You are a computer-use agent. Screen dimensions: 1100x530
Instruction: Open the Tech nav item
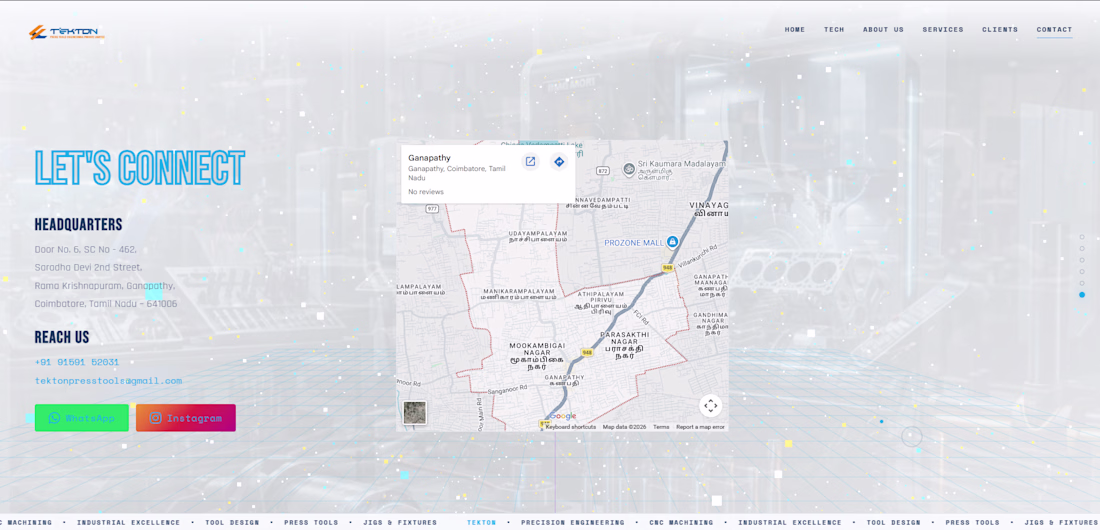[x=834, y=29]
